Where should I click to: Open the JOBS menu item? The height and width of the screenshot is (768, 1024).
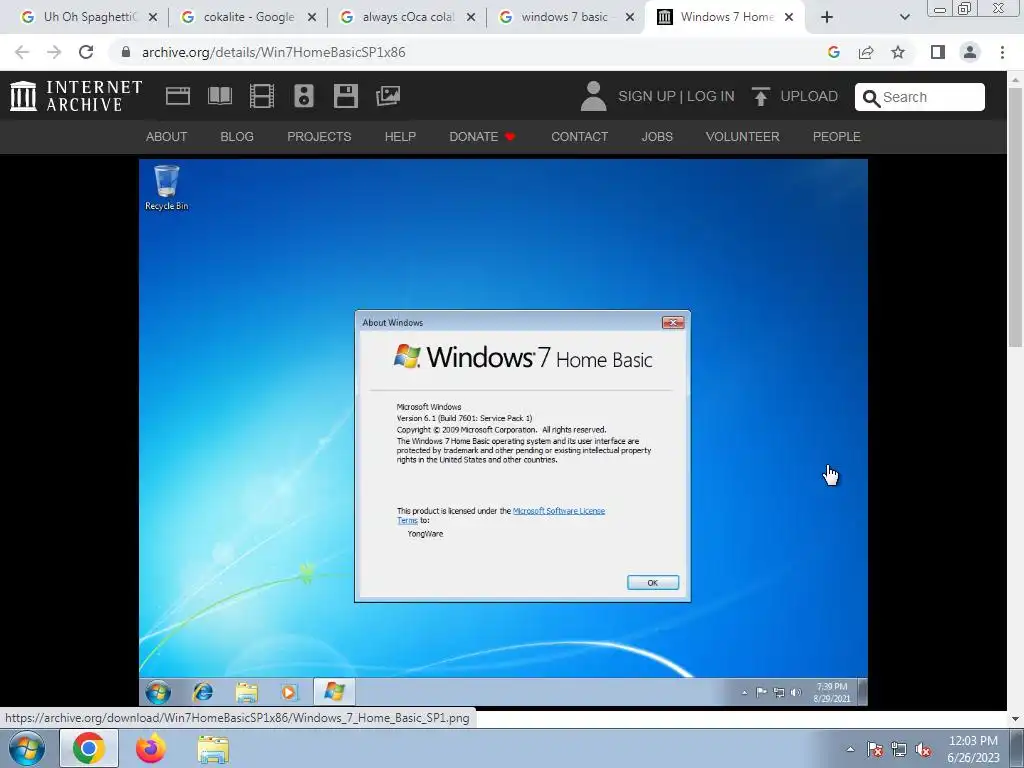pos(657,136)
